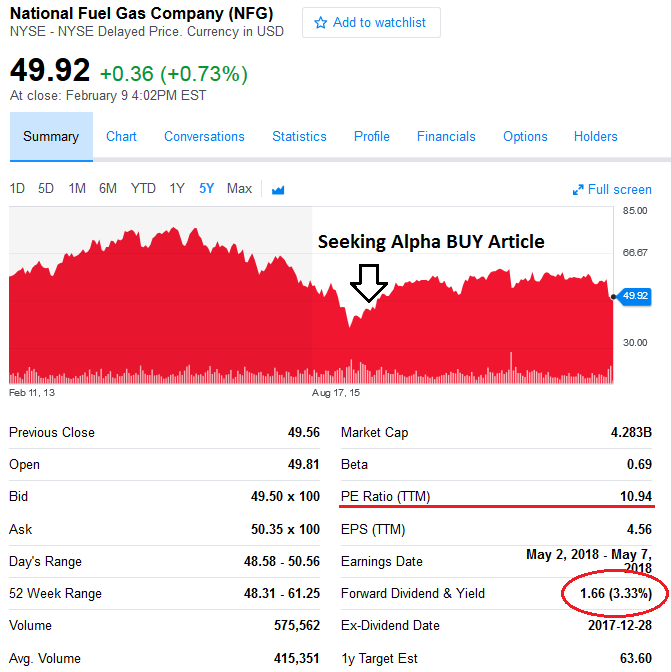View the Financials tab

446,137
